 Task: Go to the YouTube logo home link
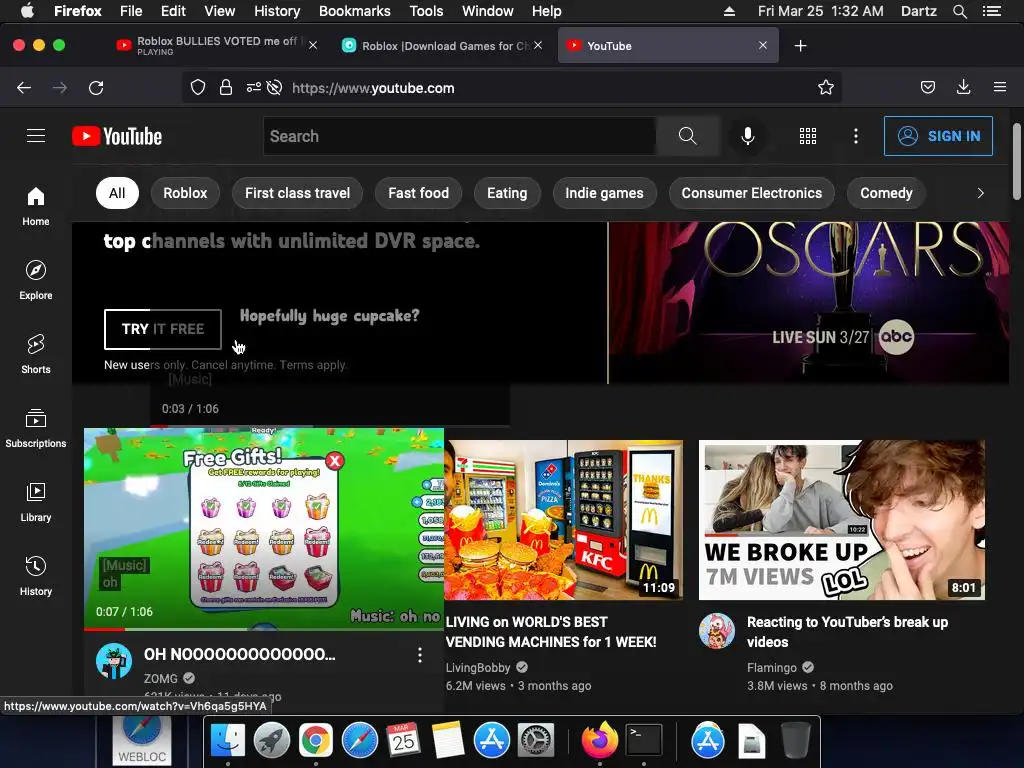click(x=117, y=136)
